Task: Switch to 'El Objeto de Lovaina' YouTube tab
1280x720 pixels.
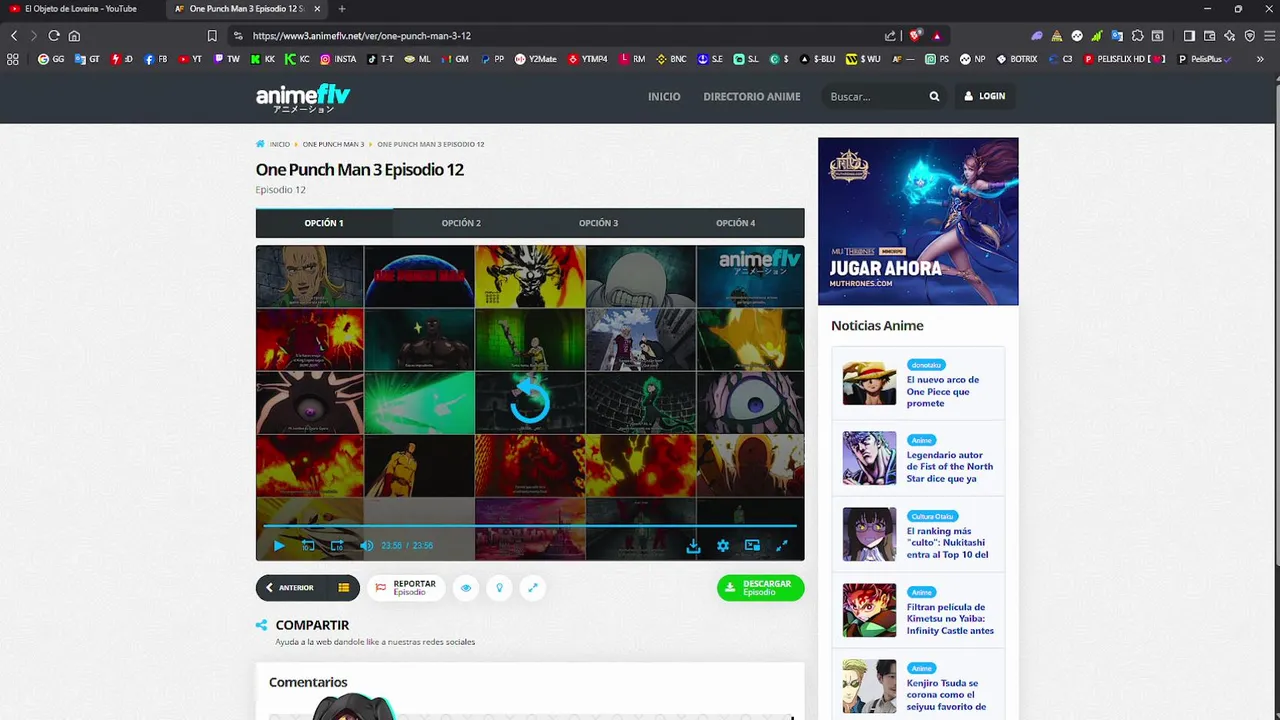Action: [80, 9]
